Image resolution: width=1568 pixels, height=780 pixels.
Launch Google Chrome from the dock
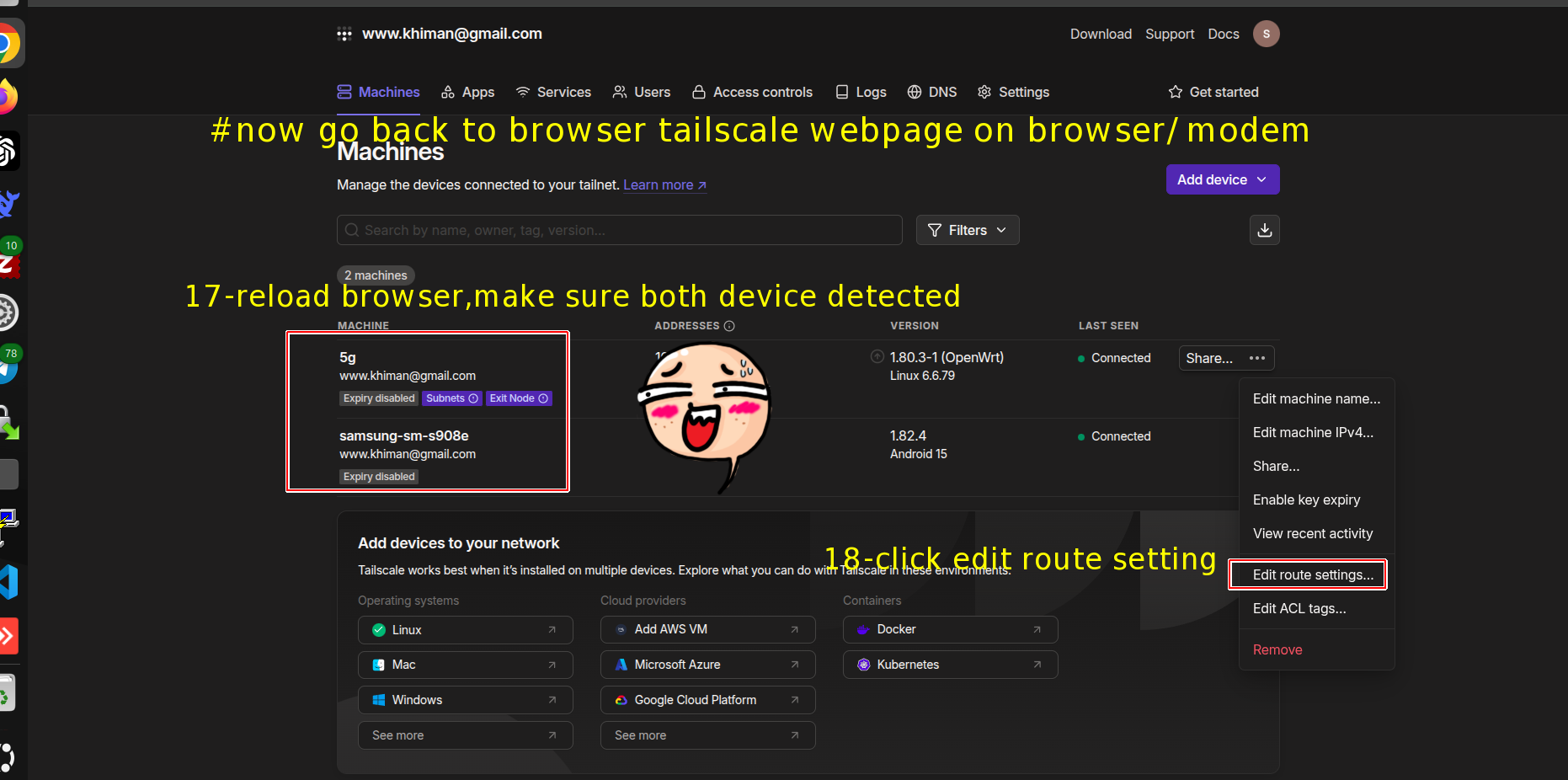pyautogui.click(x=7, y=44)
